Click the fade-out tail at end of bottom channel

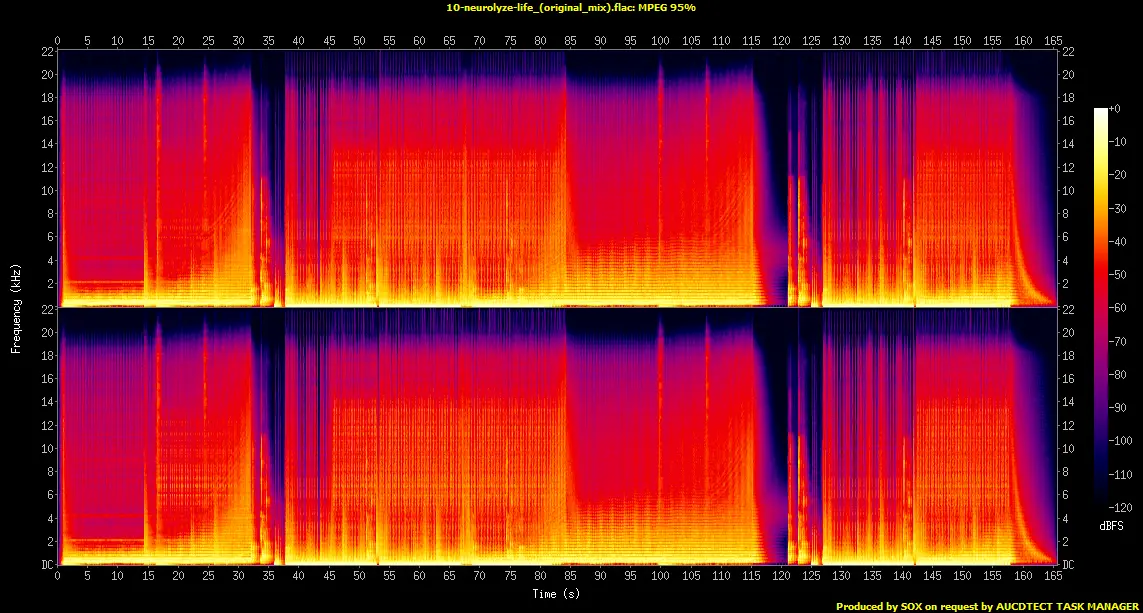click(x=1035, y=540)
